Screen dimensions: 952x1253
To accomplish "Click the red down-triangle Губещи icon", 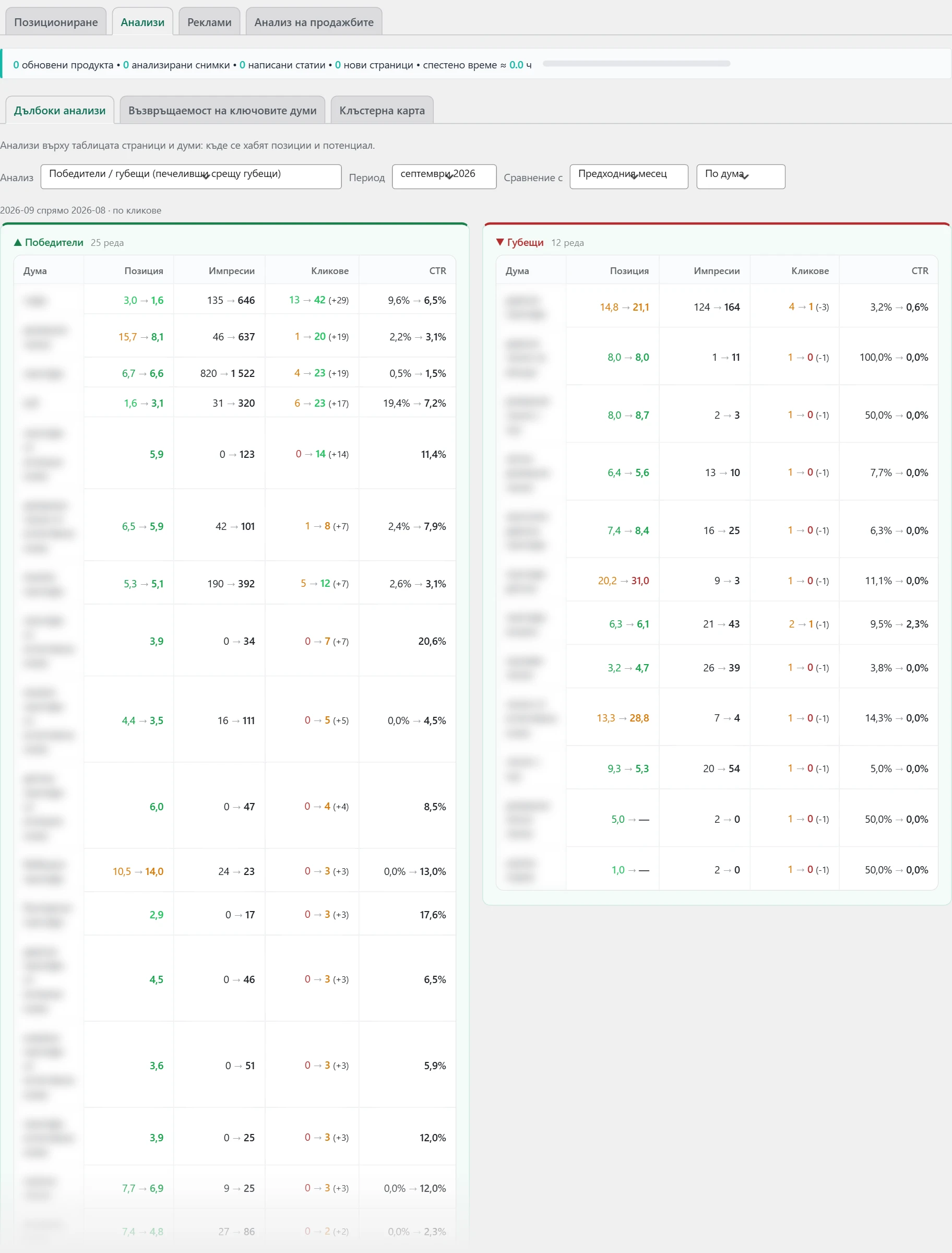I will pyautogui.click(x=500, y=242).
